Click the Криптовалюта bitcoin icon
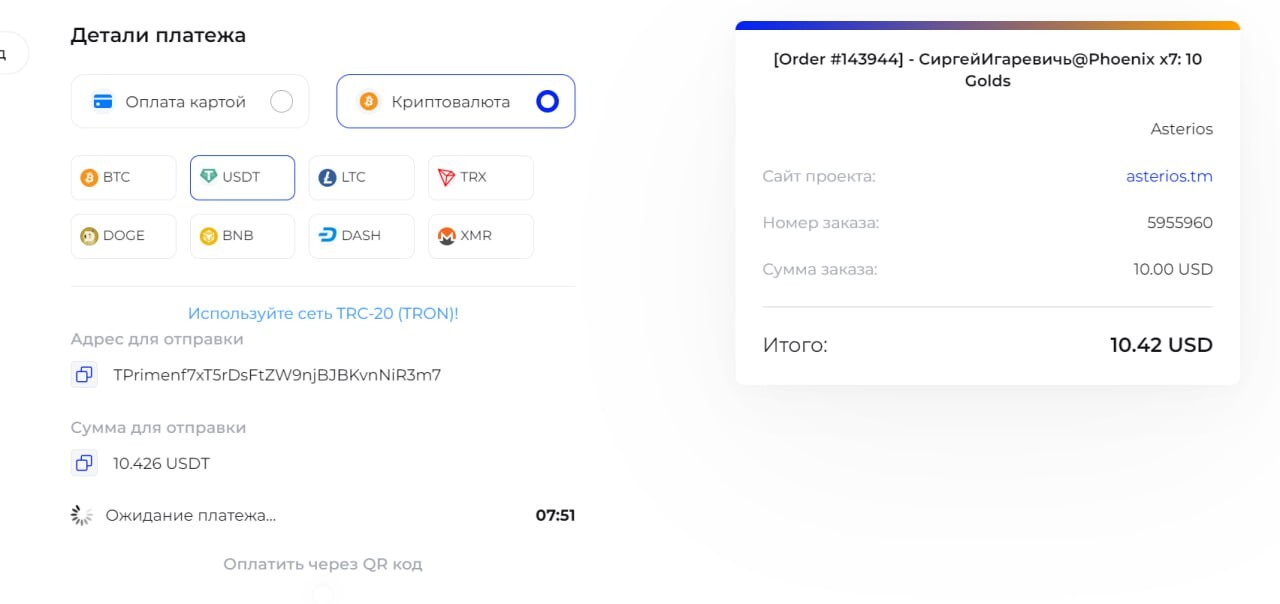 (x=368, y=101)
